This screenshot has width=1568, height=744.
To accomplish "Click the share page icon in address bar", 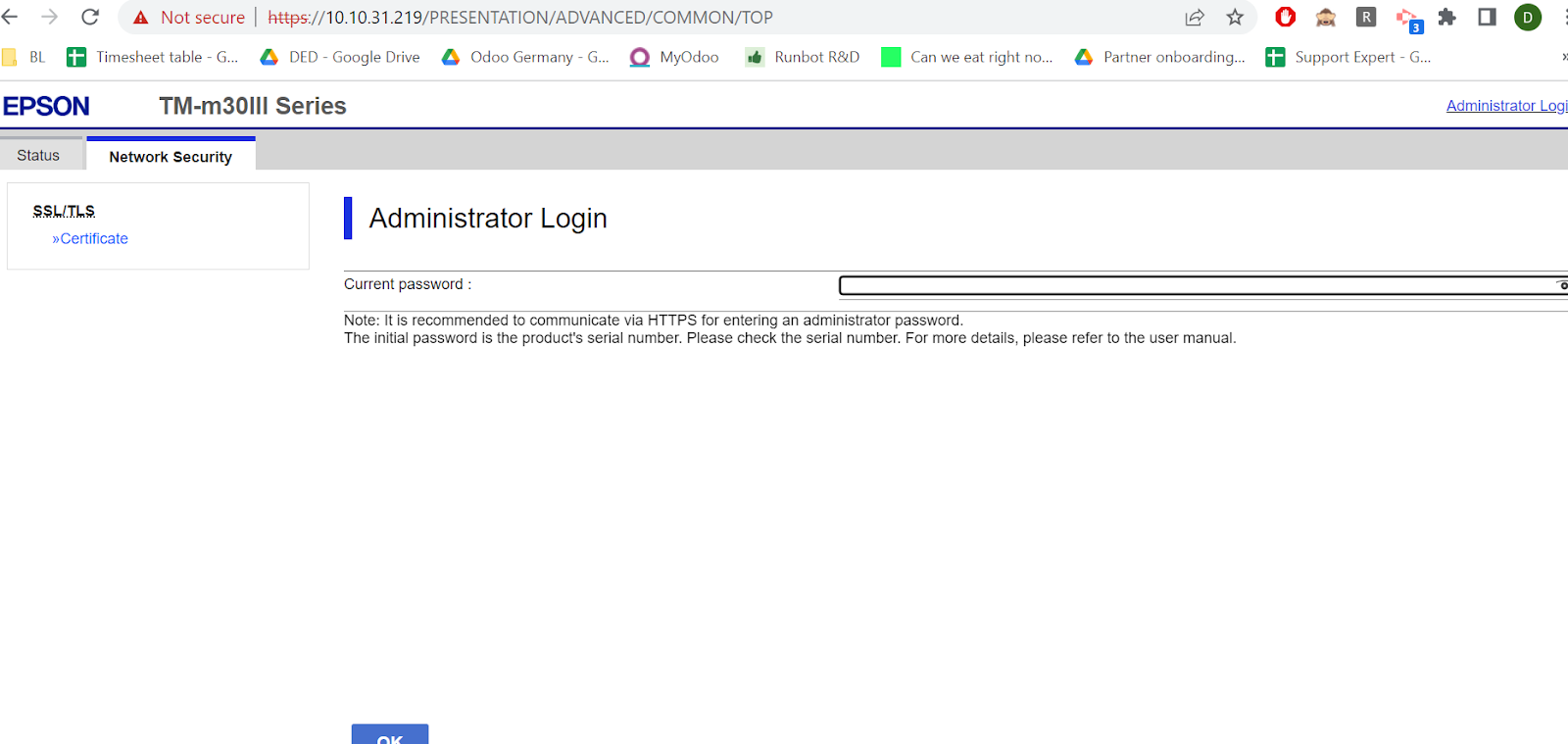I will 1195,17.
